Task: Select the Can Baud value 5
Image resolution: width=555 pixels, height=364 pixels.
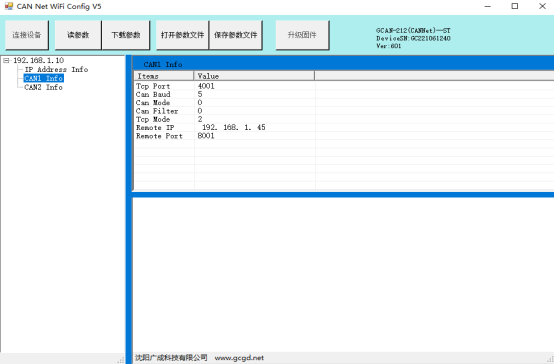Action: (x=200, y=95)
